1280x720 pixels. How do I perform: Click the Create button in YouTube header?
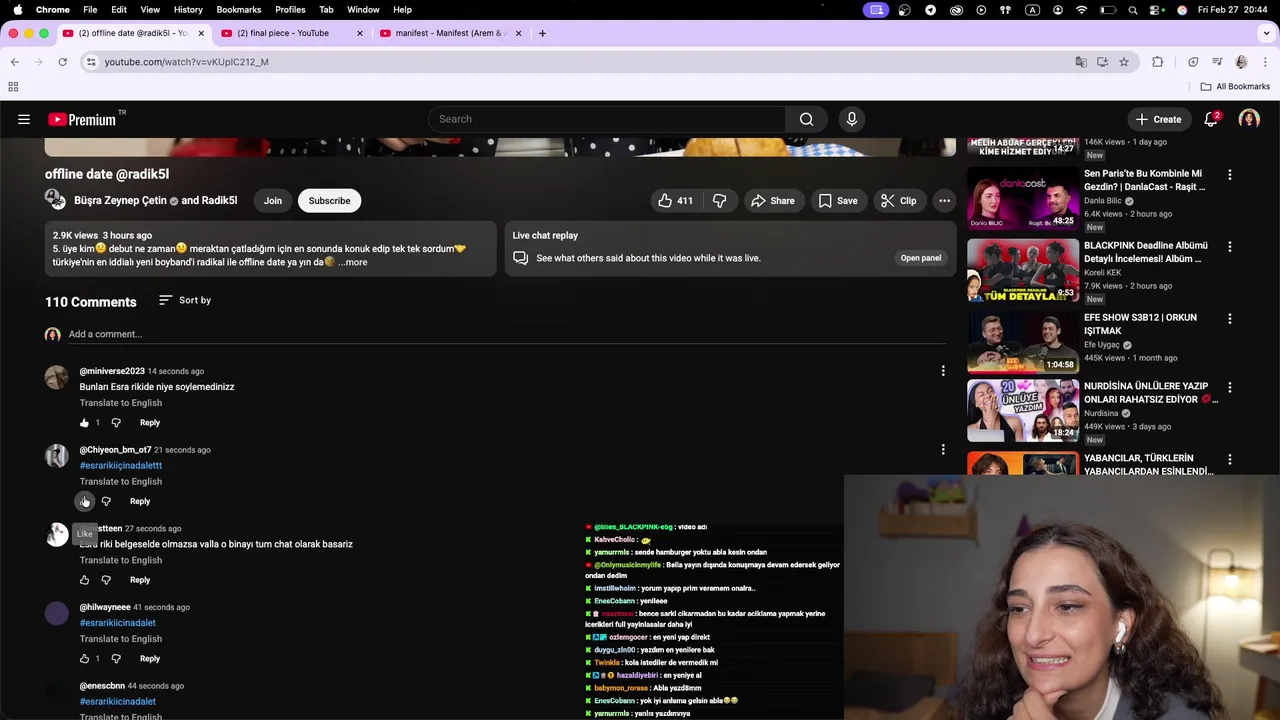point(1158,119)
